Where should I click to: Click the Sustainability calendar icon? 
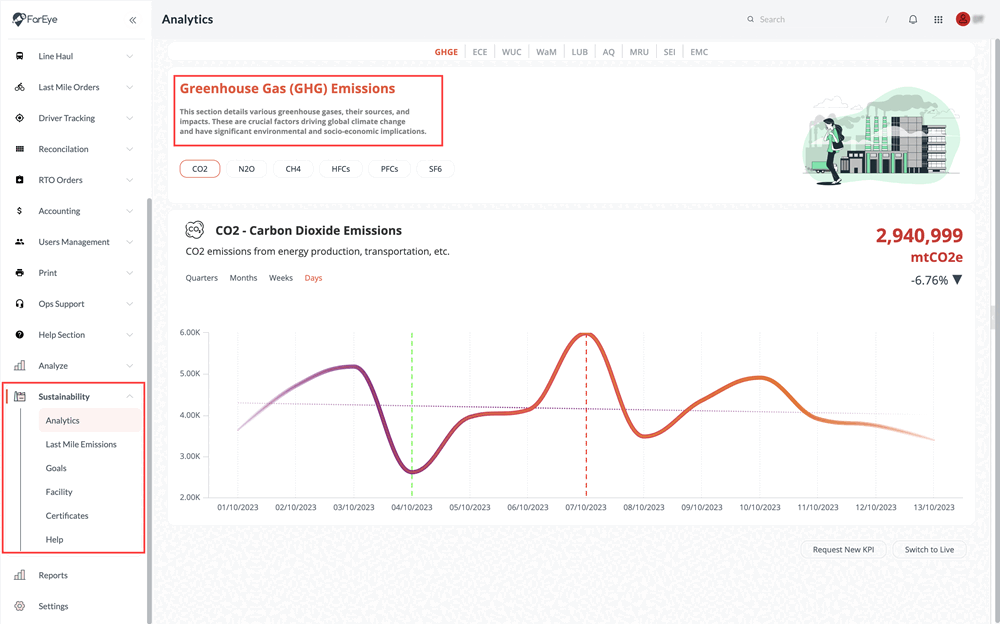pos(20,396)
